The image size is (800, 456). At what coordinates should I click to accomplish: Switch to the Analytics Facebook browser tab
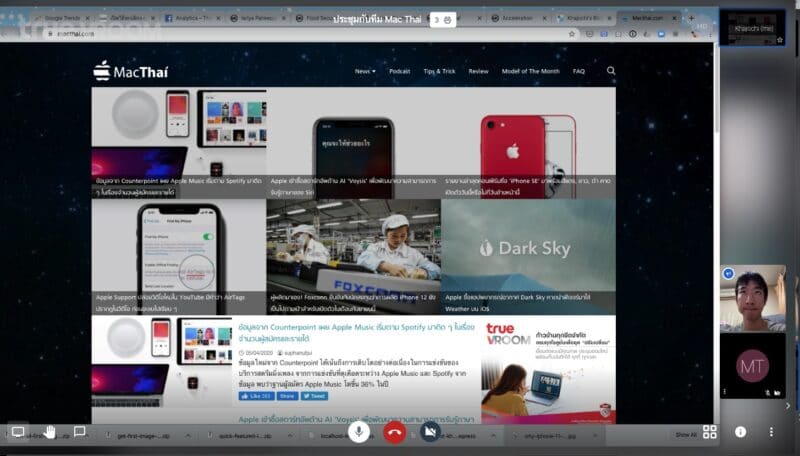point(193,18)
